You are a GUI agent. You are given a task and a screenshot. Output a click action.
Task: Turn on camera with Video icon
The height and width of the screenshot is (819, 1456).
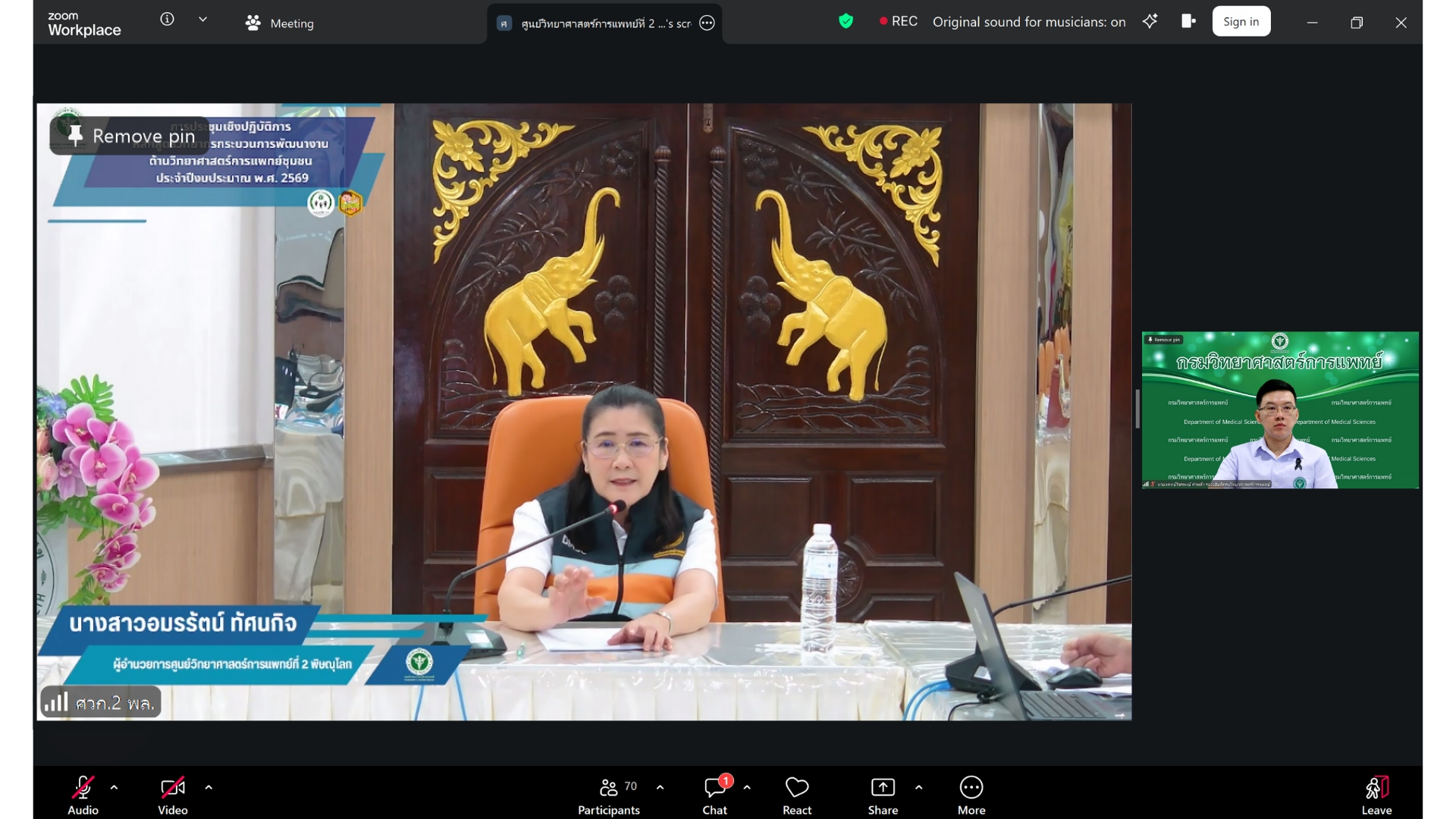172,789
